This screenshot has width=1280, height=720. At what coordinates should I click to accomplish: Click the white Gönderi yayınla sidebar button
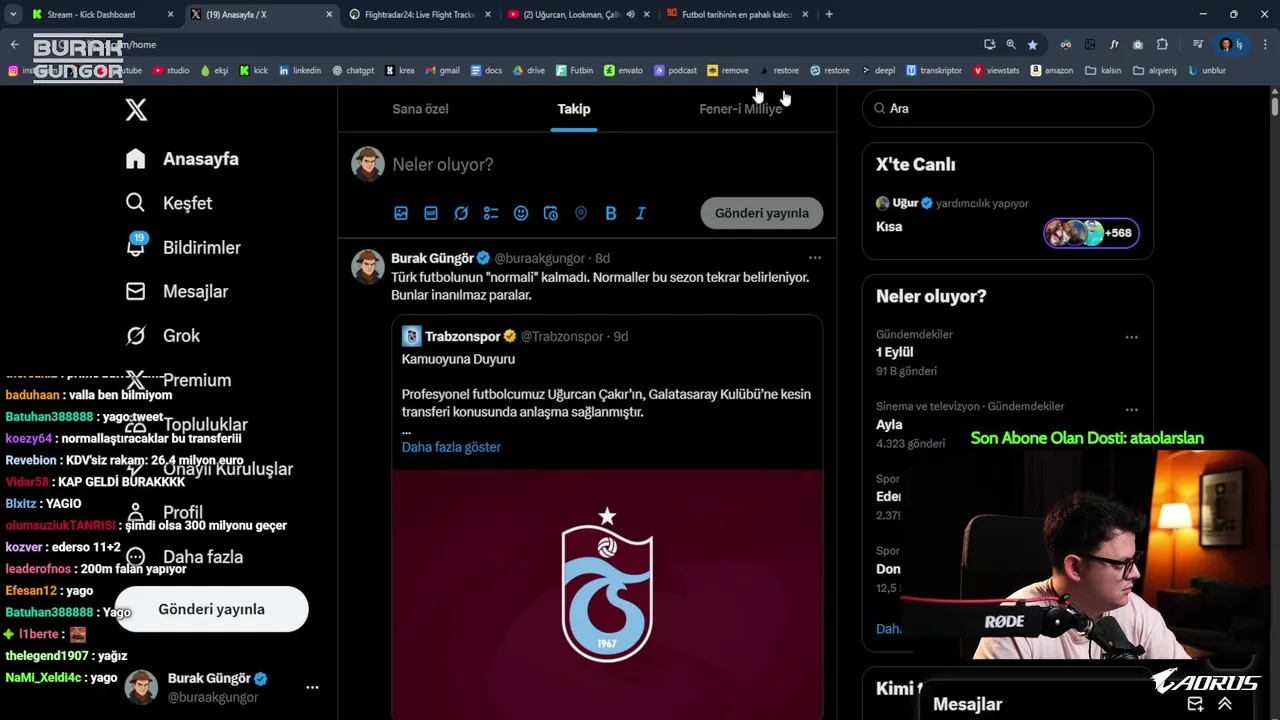pyautogui.click(x=211, y=609)
